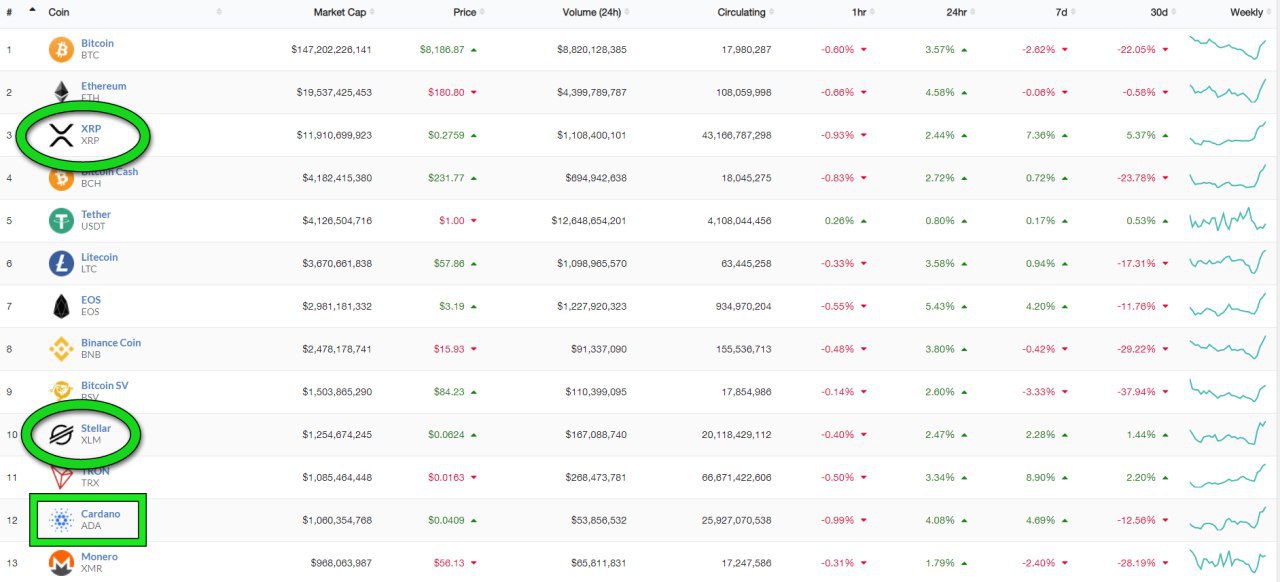View Monero weekly sparkline chart
1280x582 pixels.
click(1227, 561)
